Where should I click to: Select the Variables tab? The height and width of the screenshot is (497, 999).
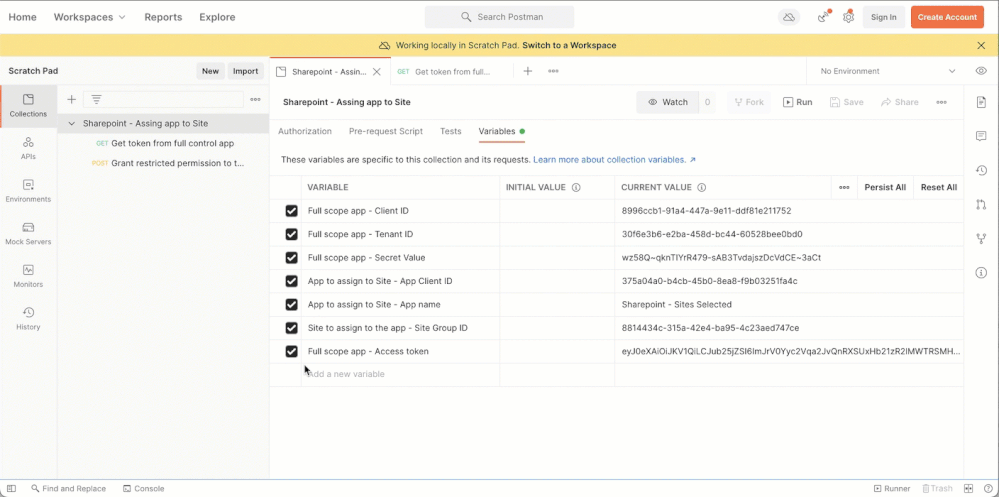(501, 131)
